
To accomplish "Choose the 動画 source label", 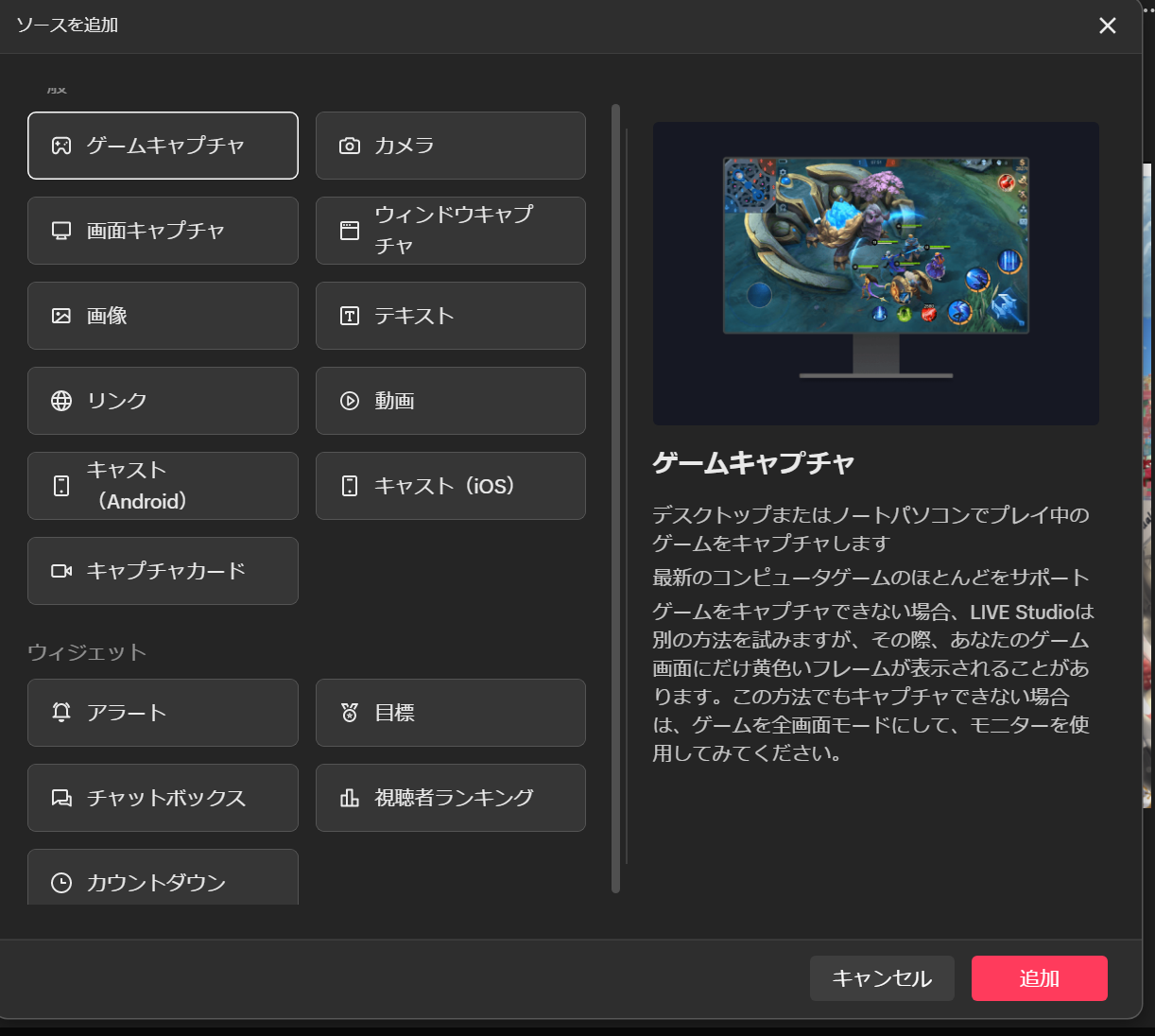I will point(394,401).
